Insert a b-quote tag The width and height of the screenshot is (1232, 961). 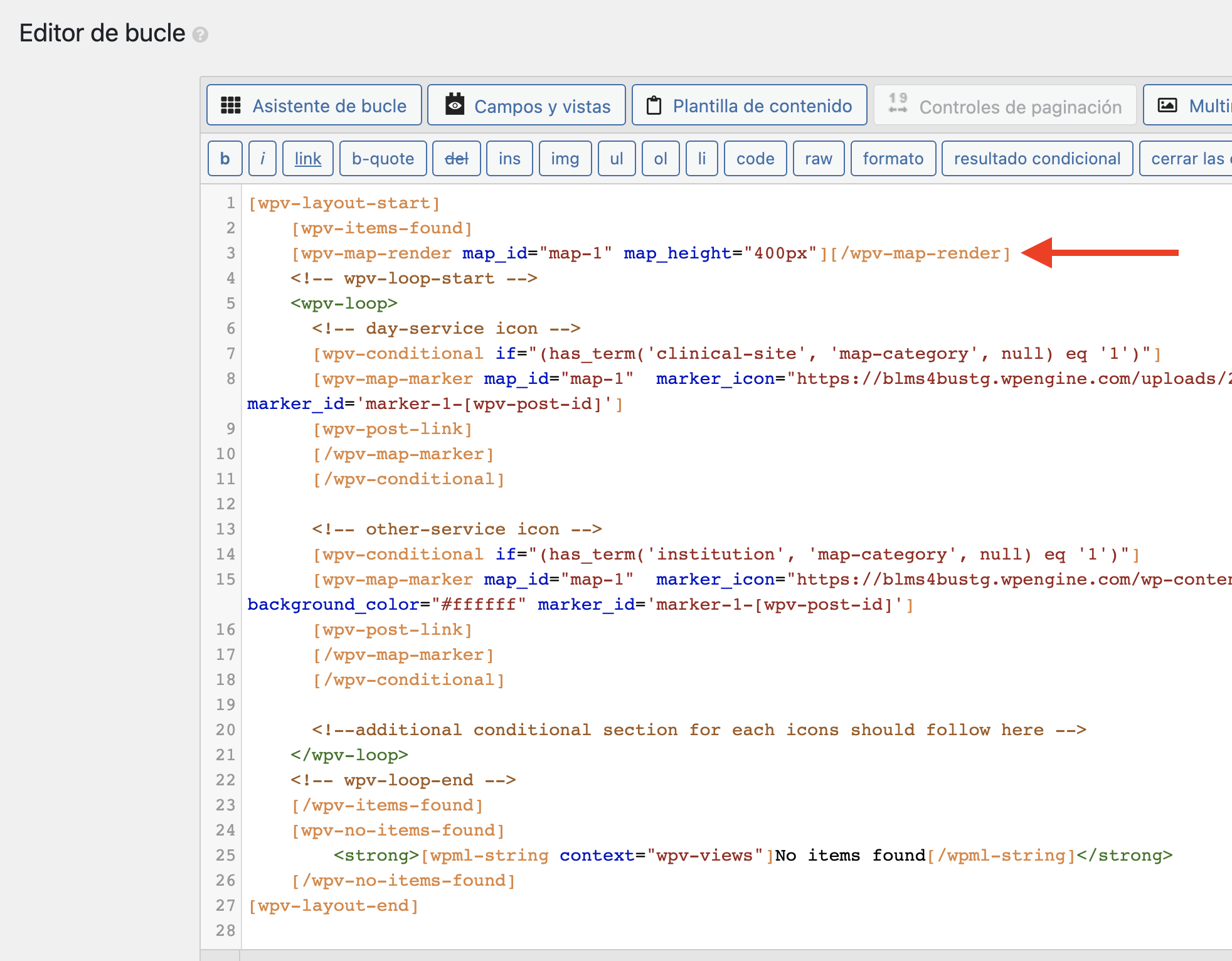point(383,159)
